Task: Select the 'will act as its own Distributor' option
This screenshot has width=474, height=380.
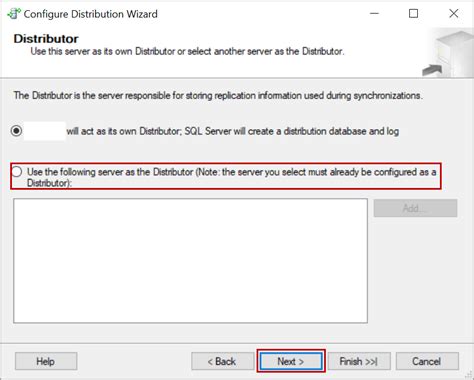Action: click(x=16, y=131)
